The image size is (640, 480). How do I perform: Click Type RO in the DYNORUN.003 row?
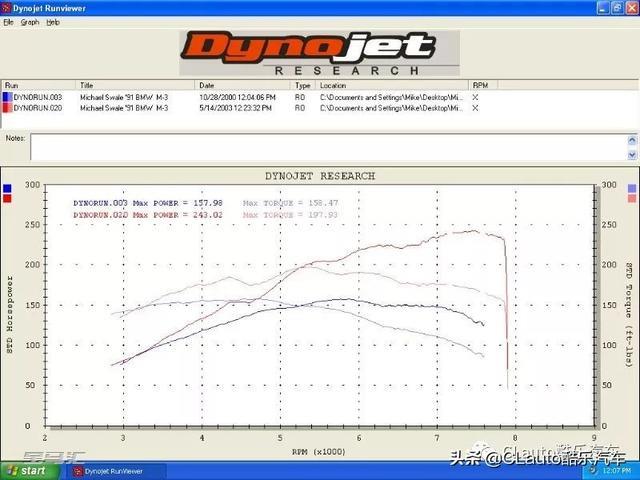click(x=300, y=98)
